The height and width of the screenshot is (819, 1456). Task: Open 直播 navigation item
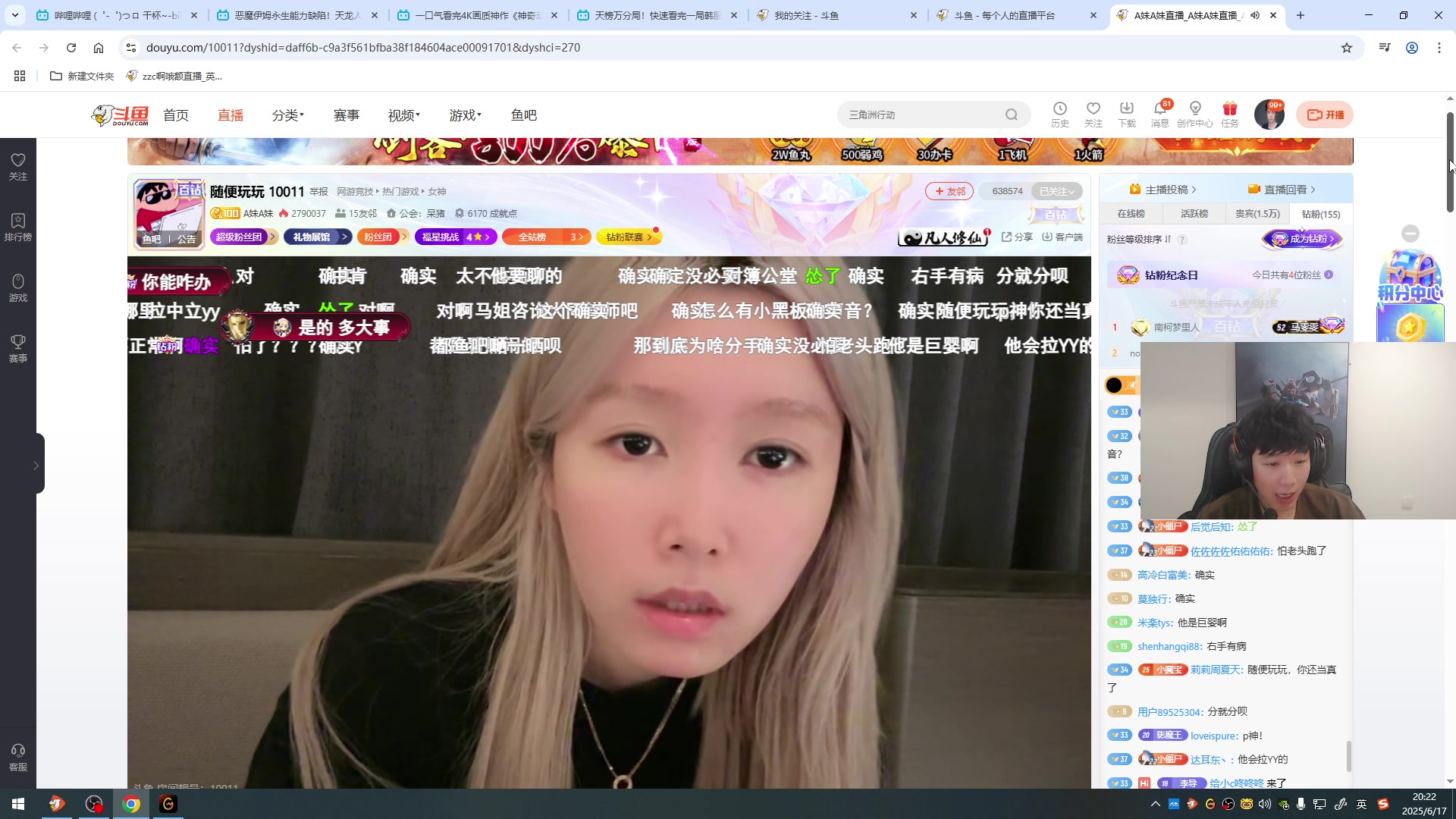click(x=231, y=115)
